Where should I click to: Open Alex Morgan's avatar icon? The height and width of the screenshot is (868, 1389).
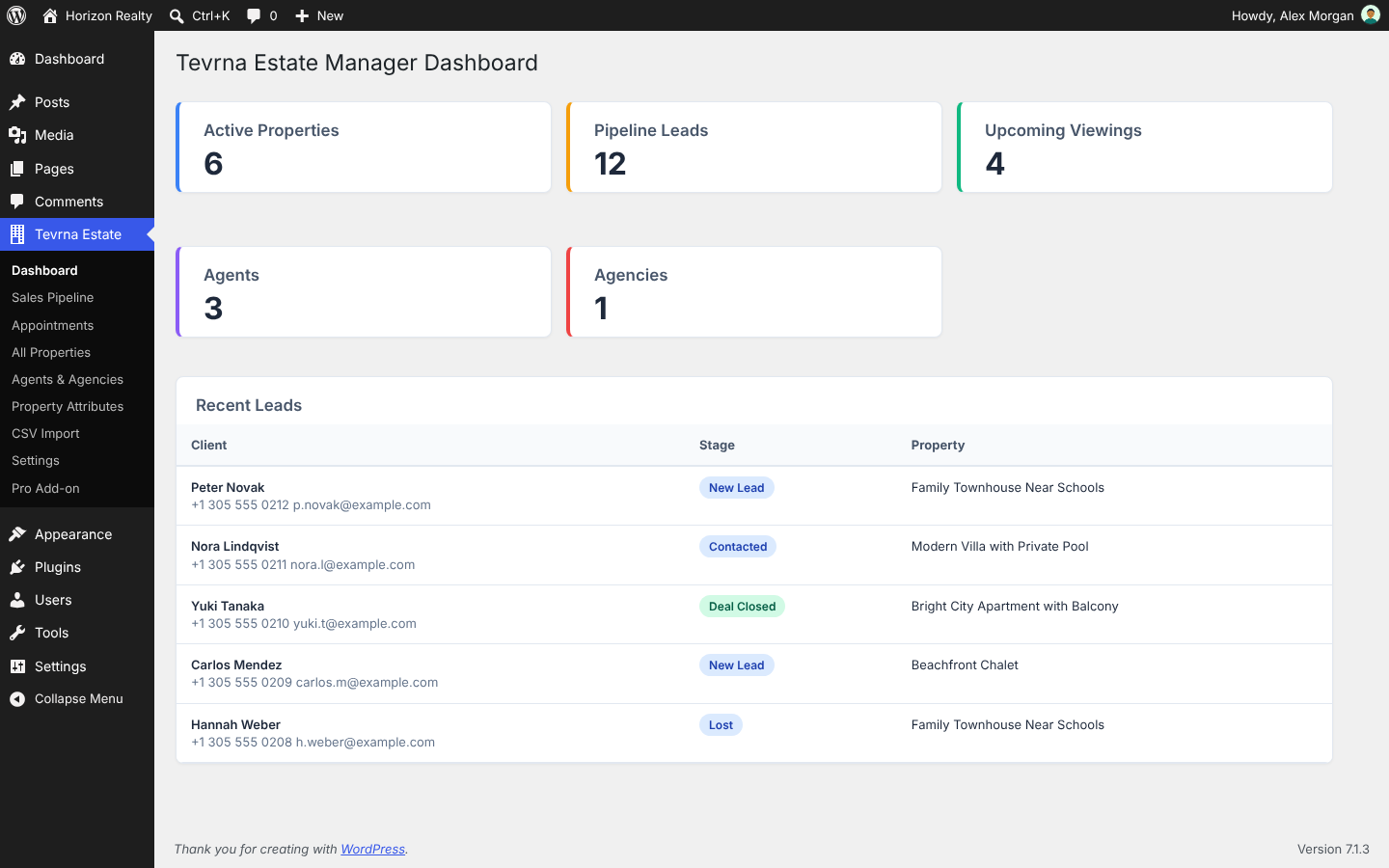click(1370, 14)
